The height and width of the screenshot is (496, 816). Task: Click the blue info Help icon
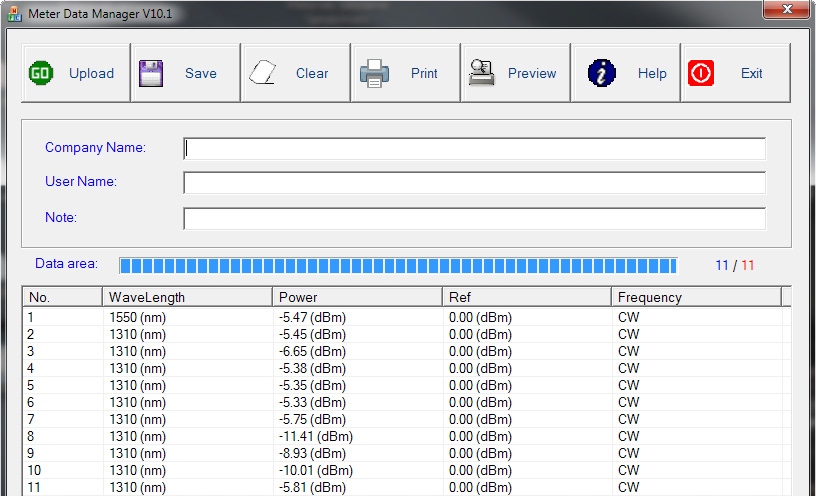[x=601, y=73]
